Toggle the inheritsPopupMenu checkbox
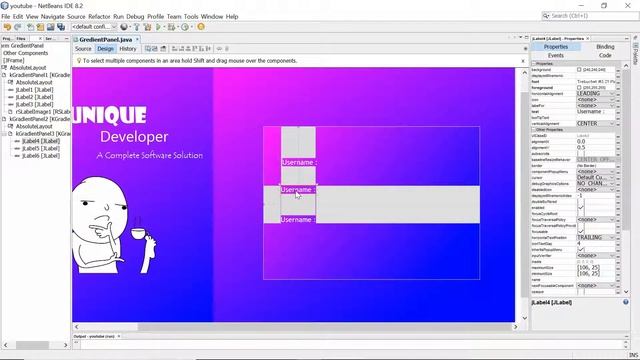The image size is (640, 360). tap(580, 249)
